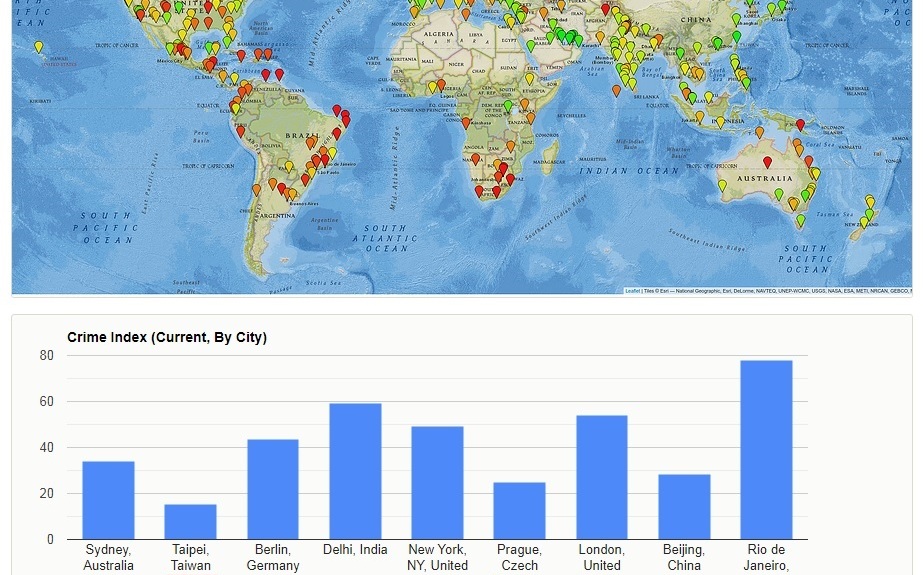Viewport: 923px width, 575px height.
Task: Select the red marker in central Australia
Action: click(x=767, y=162)
